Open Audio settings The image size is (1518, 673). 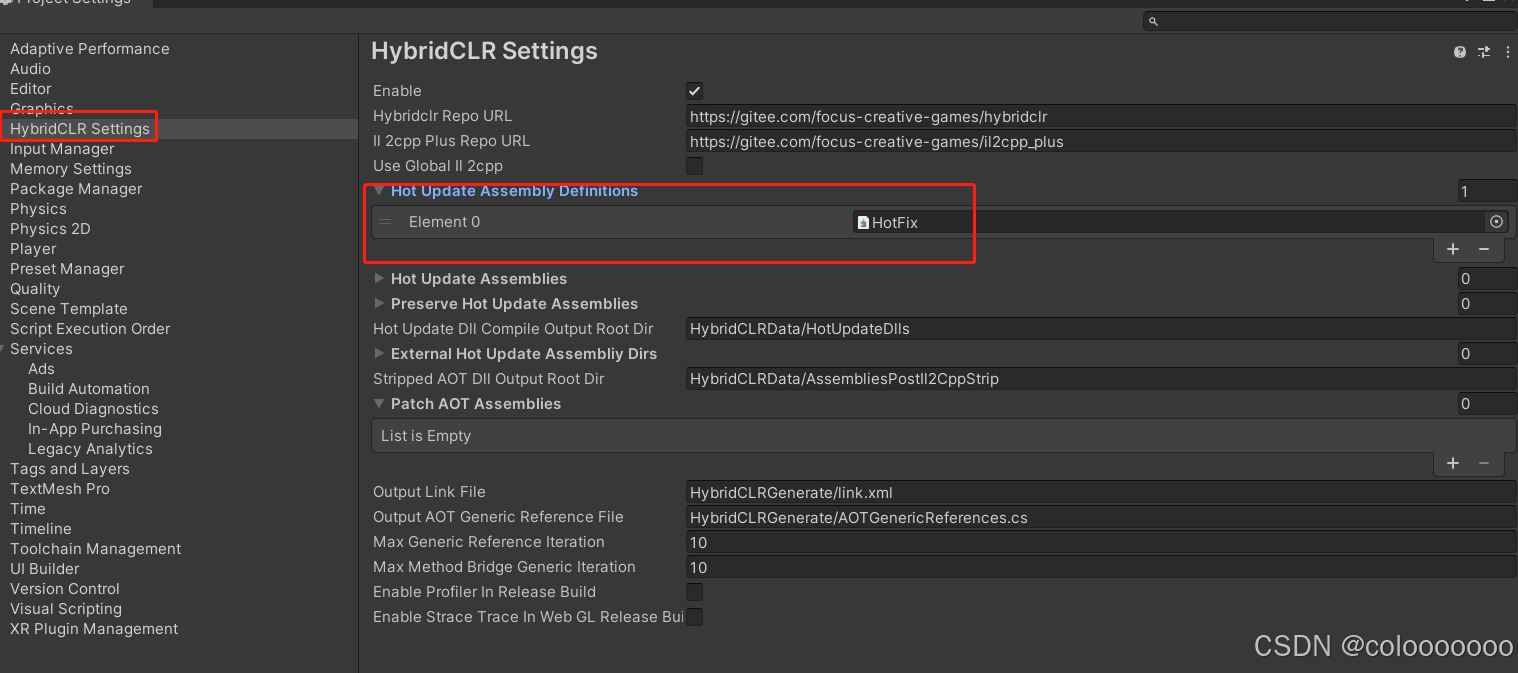(30, 69)
